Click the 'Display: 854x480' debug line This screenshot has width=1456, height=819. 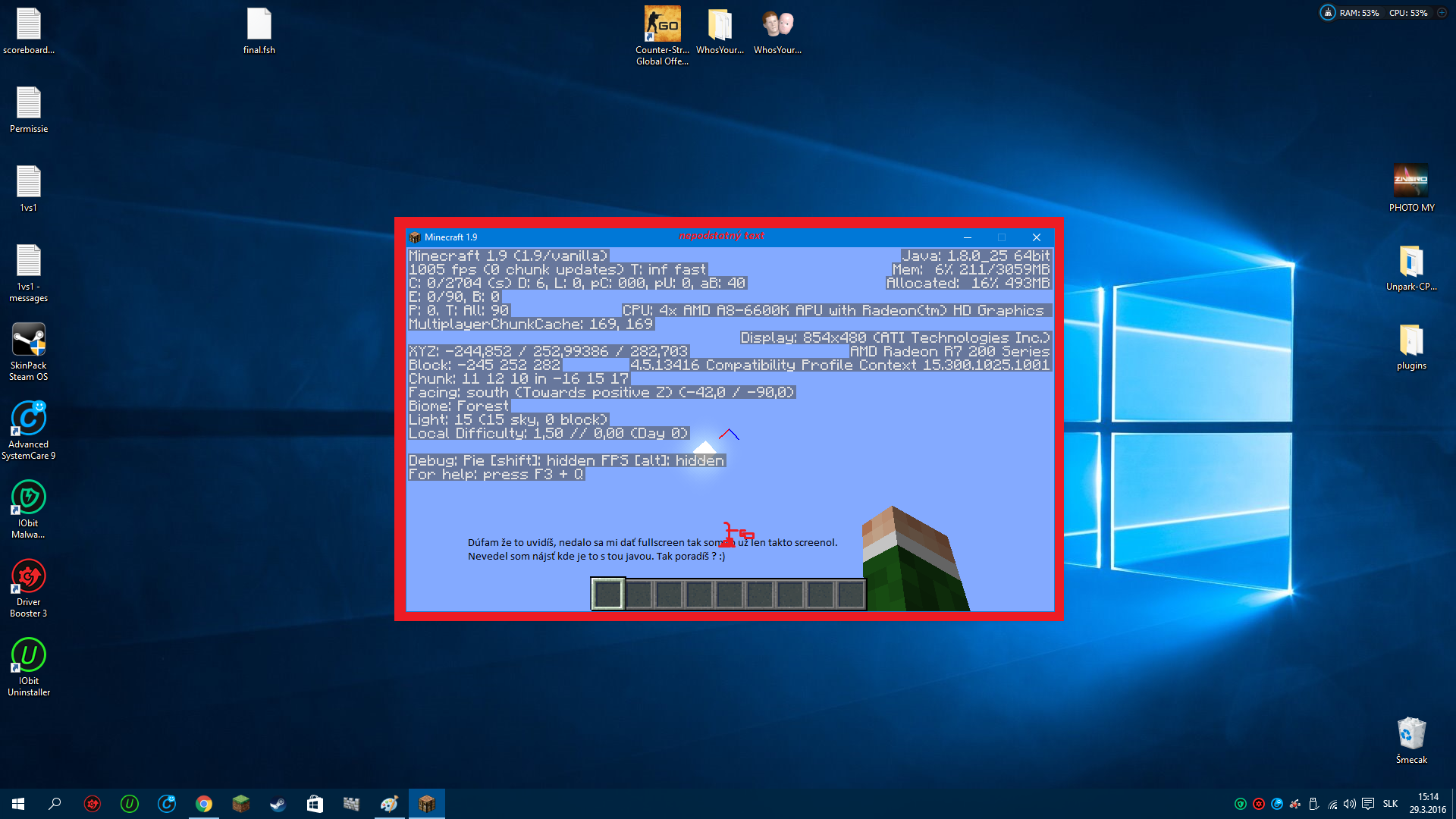click(x=896, y=338)
